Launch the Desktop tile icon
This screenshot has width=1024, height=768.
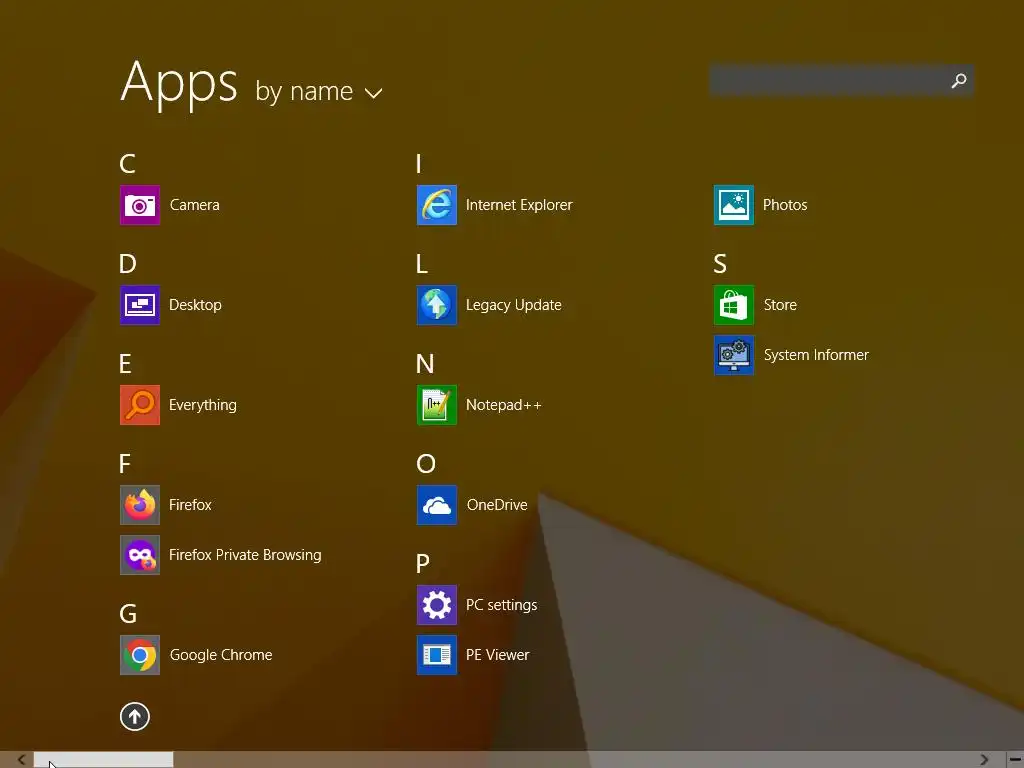pyautogui.click(x=140, y=305)
